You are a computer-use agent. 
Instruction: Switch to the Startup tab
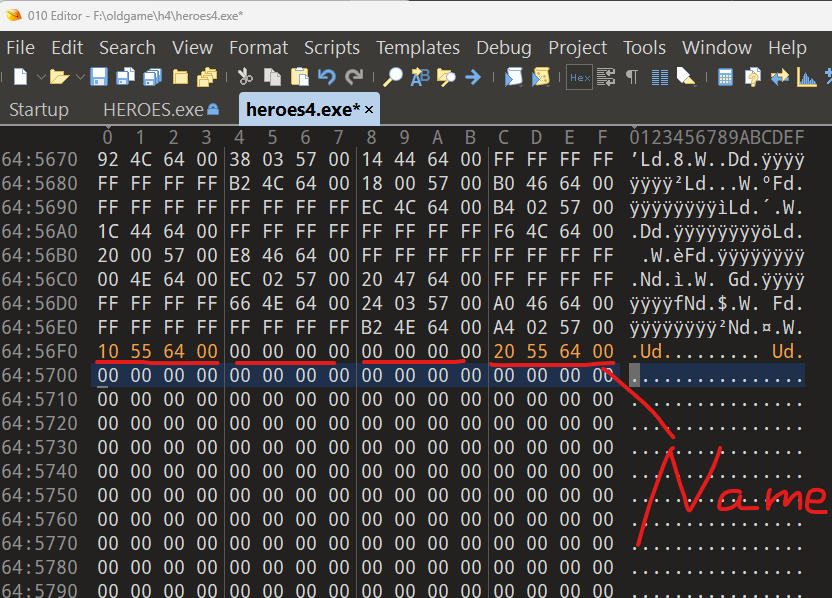point(39,110)
